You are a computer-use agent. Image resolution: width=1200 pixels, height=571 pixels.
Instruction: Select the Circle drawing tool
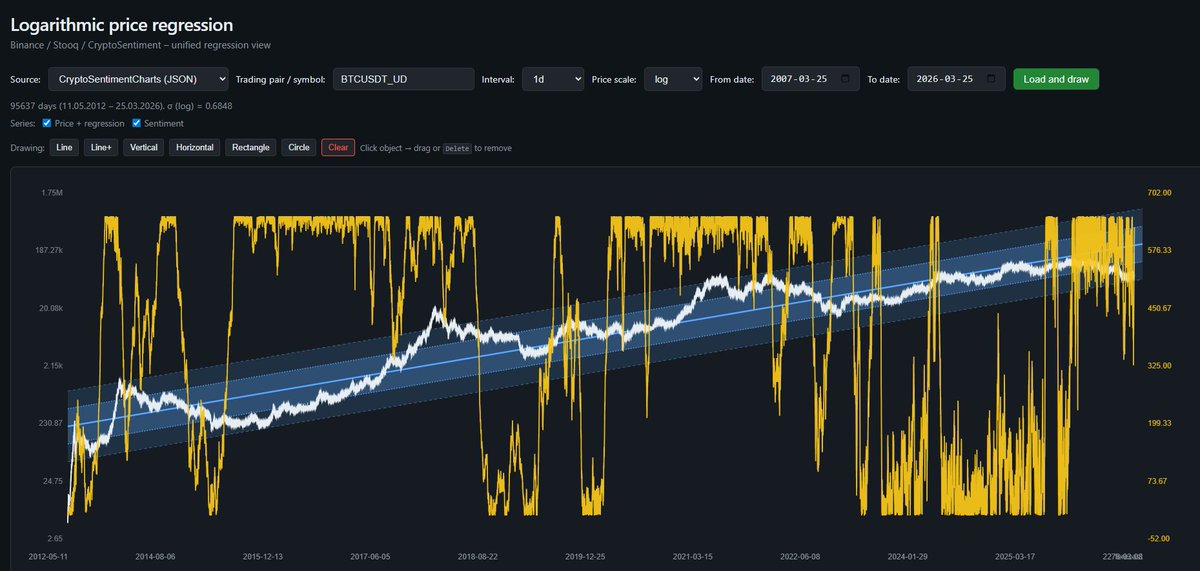coord(299,147)
